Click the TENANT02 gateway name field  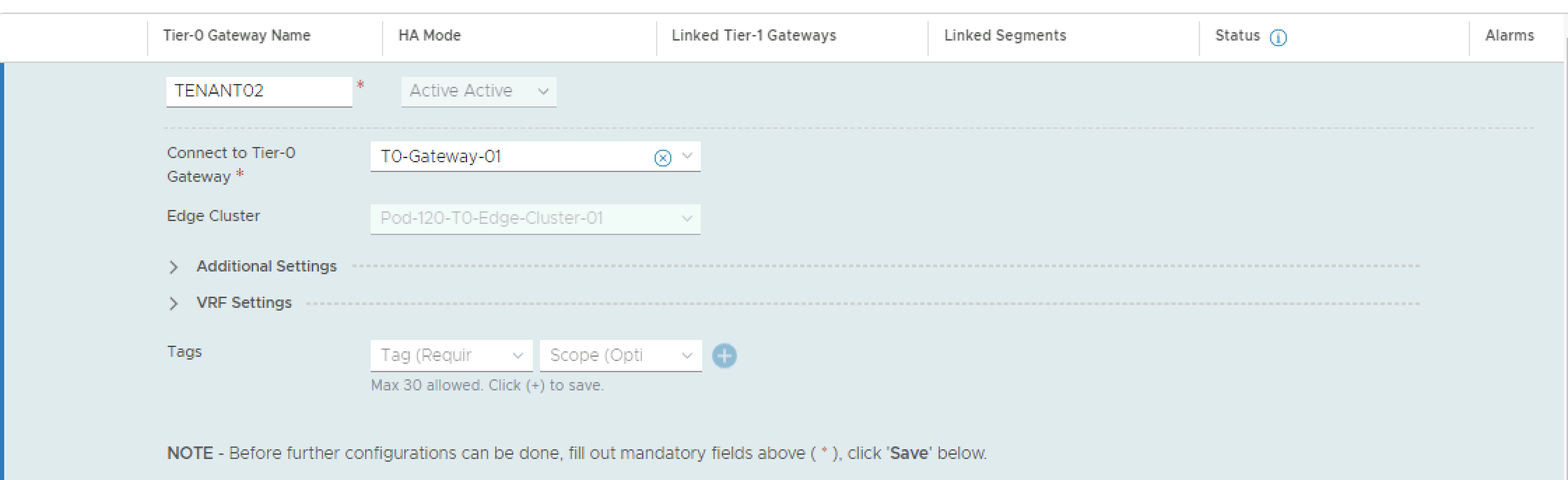pyautogui.click(x=259, y=91)
